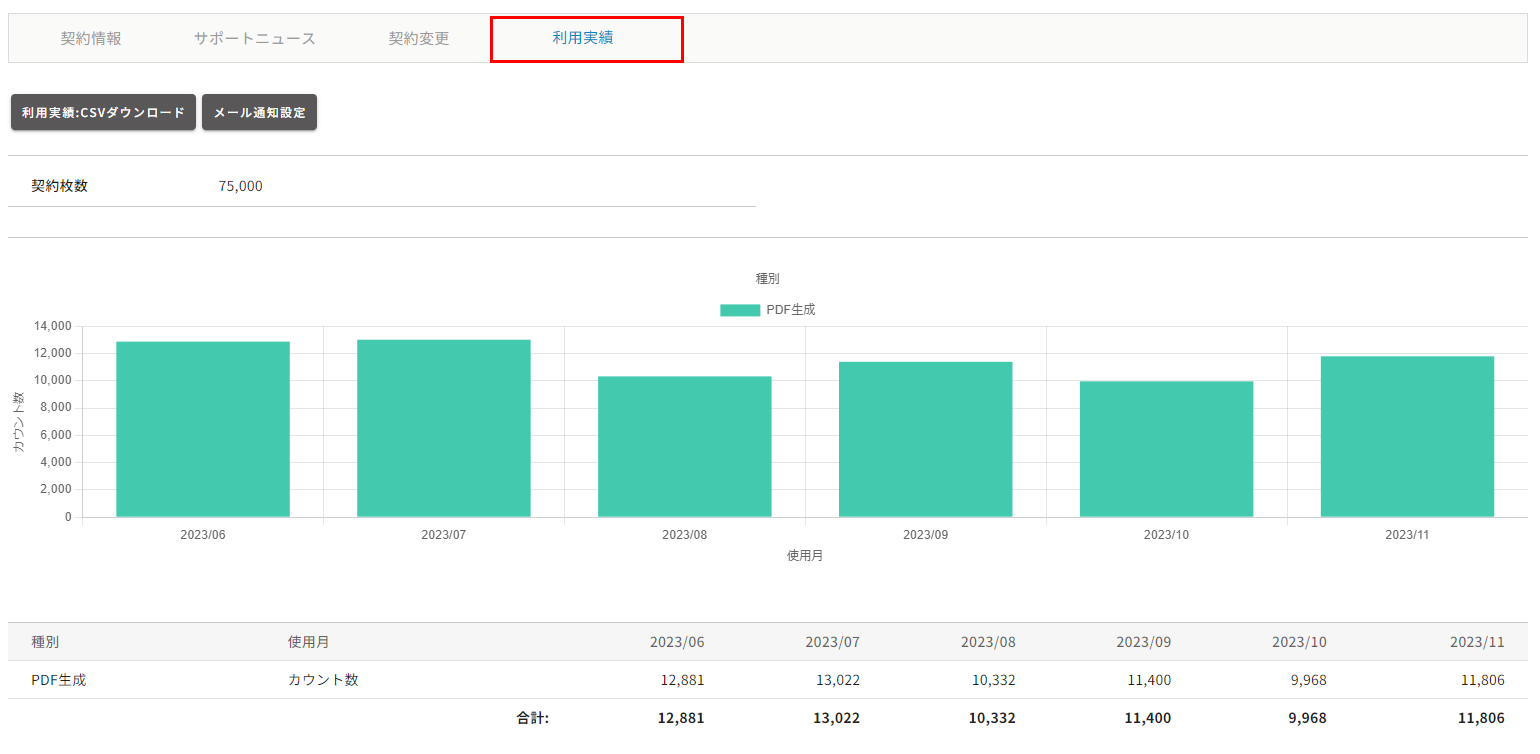
Task: Select the 2023/08 chart bar
Action: tap(684, 447)
